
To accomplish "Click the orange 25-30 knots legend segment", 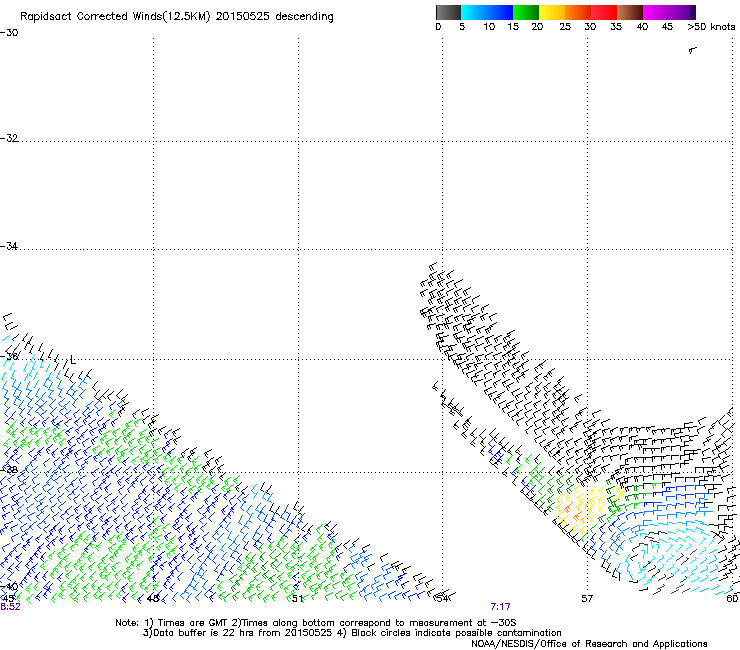I will pyautogui.click(x=578, y=12).
